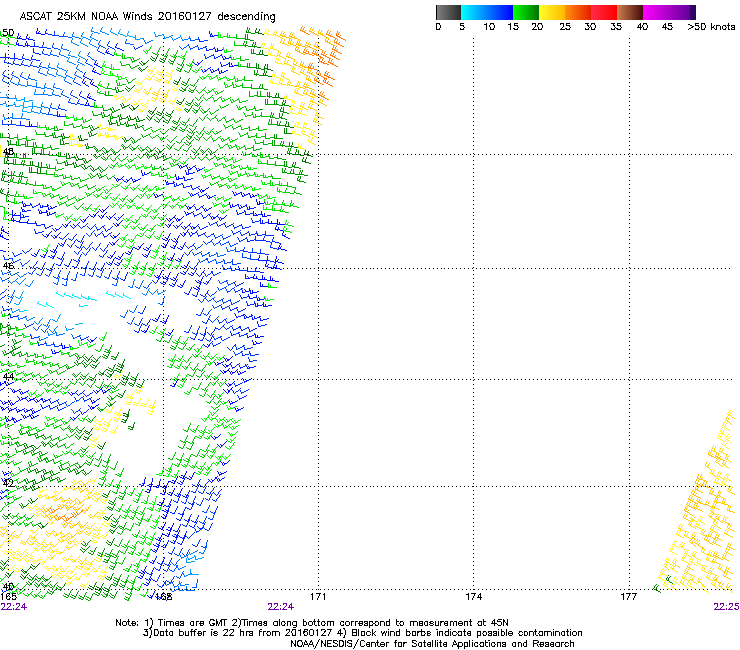Click the longitude label 174
This screenshot has height=650, width=740.
click(473, 597)
